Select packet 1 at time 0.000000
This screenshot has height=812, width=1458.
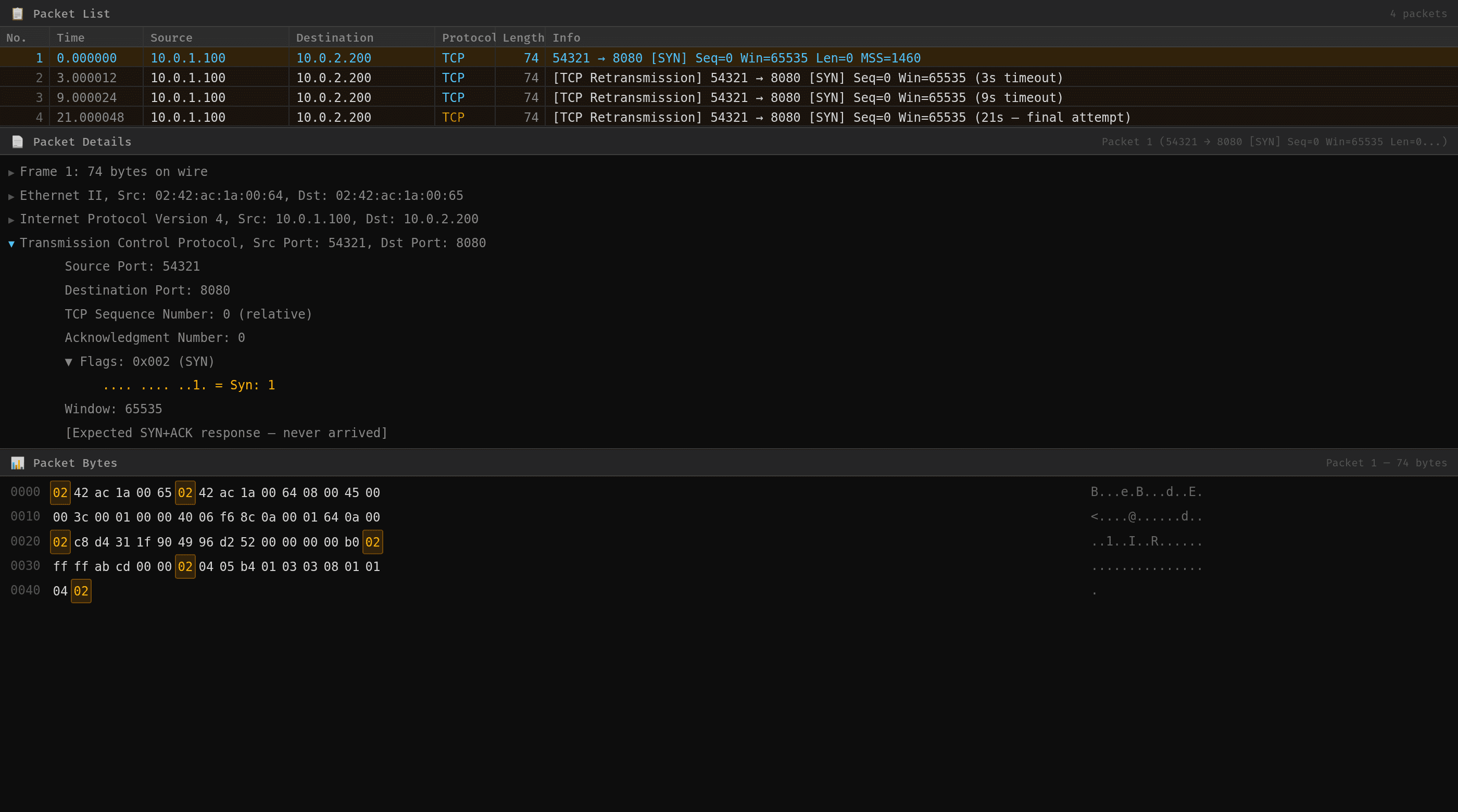click(729, 58)
